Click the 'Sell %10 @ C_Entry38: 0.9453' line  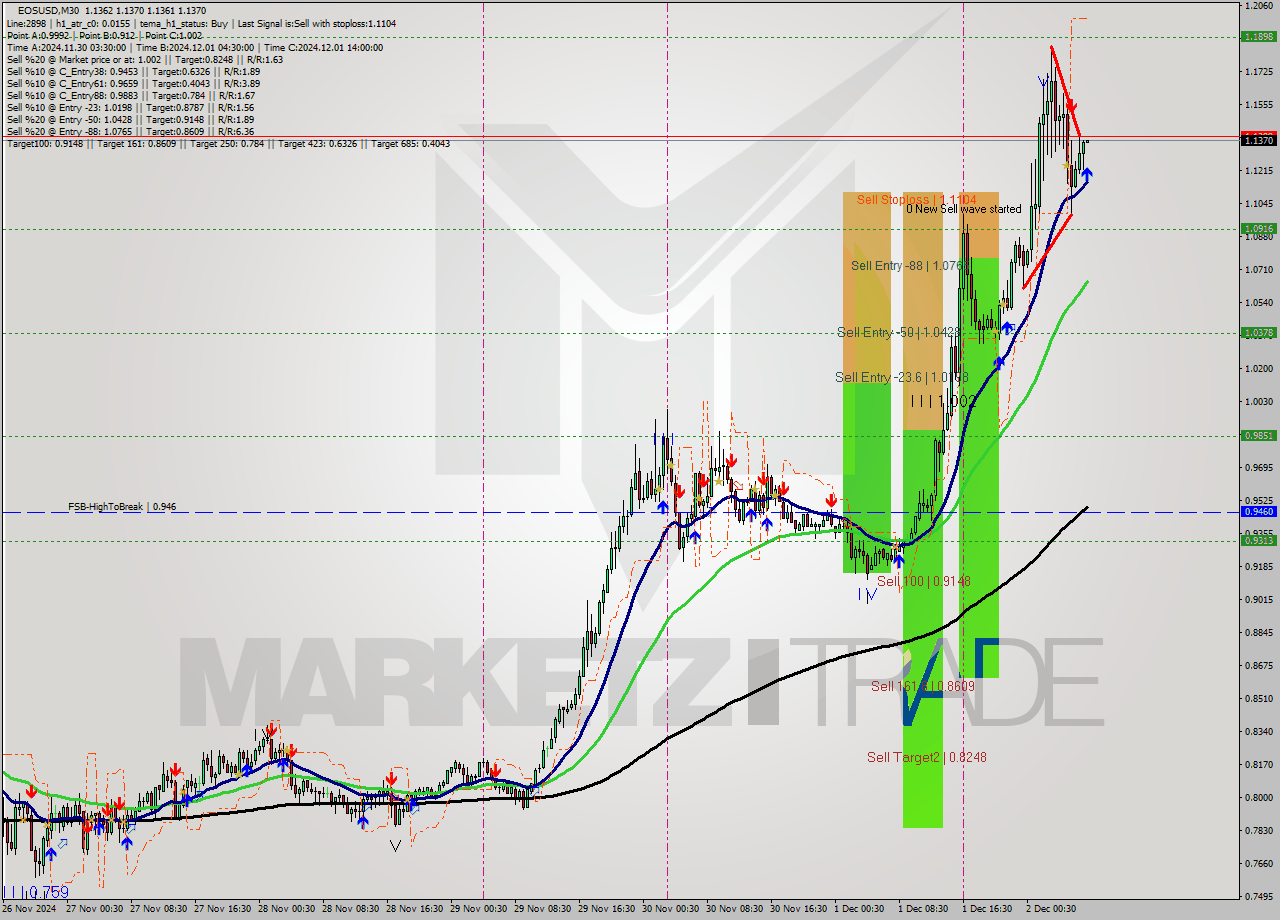[133, 71]
